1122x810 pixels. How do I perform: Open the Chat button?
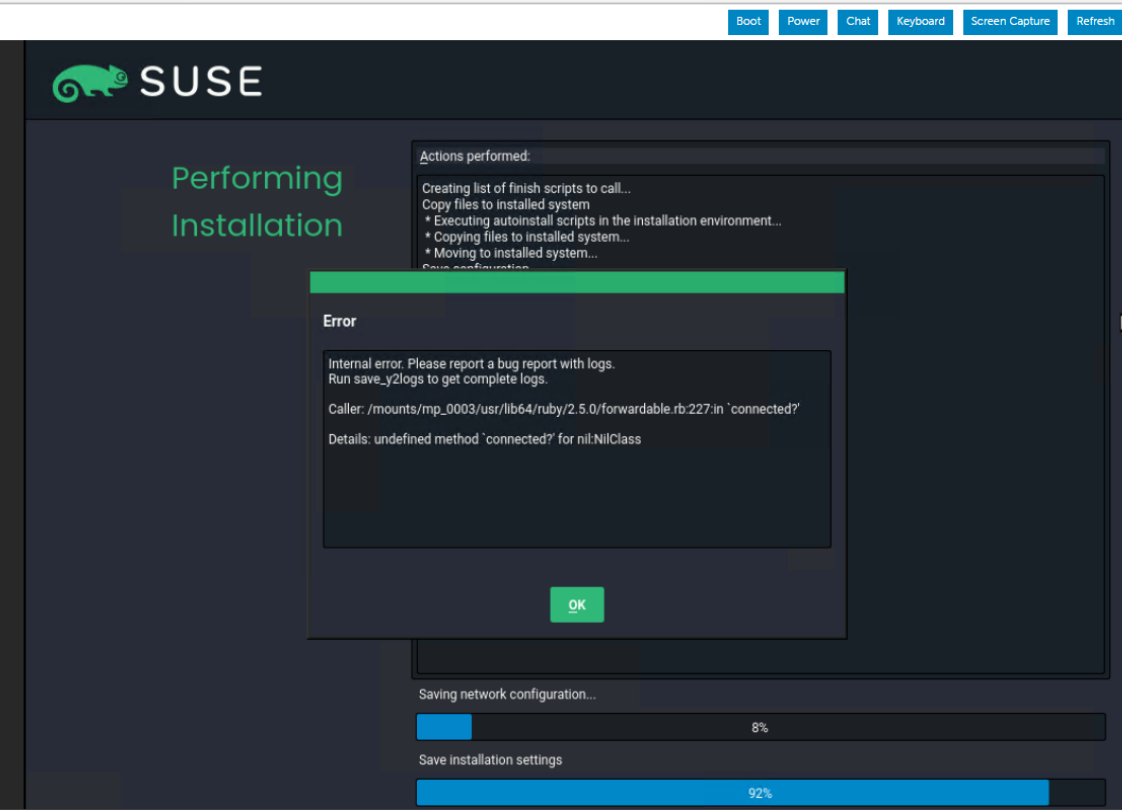[857, 21]
